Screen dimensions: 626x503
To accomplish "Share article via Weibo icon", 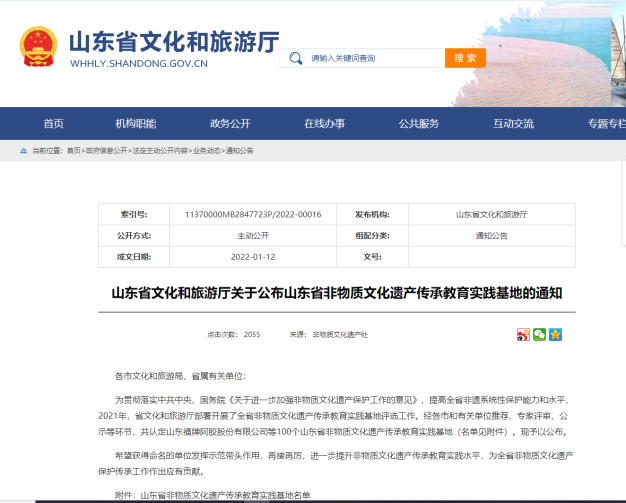I will click(x=523, y=334).
